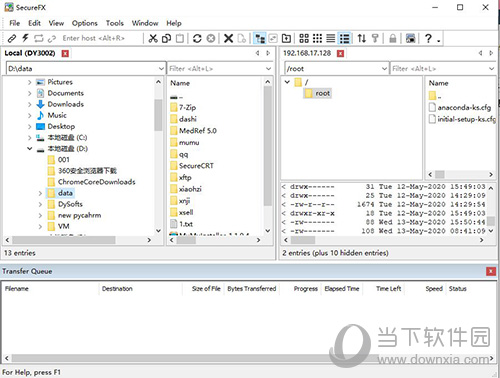Click the Quick Connect lightning icon
The height and width of the screenshot is (378, 500).
[25, 38]
